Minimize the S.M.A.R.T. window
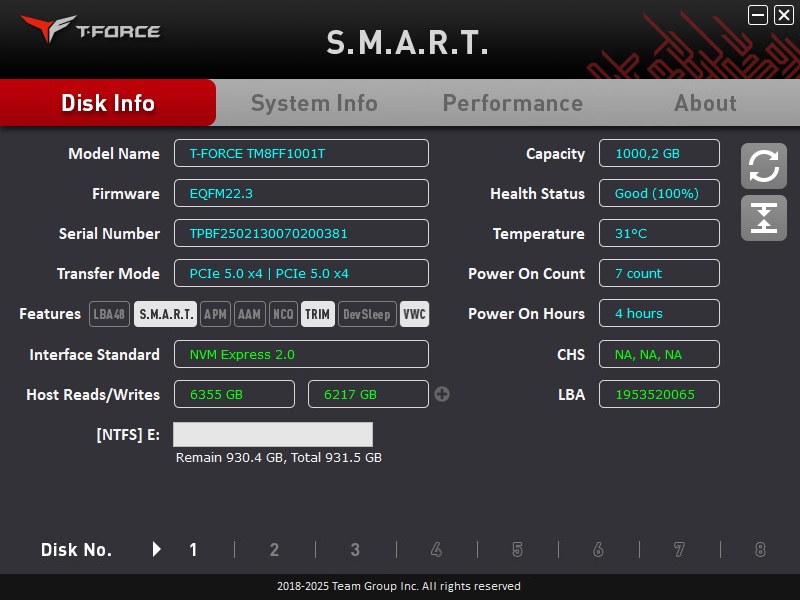Image resolution: width=800 pixels, height=600 pixels. pyautogui.click(x=758, y=14)
